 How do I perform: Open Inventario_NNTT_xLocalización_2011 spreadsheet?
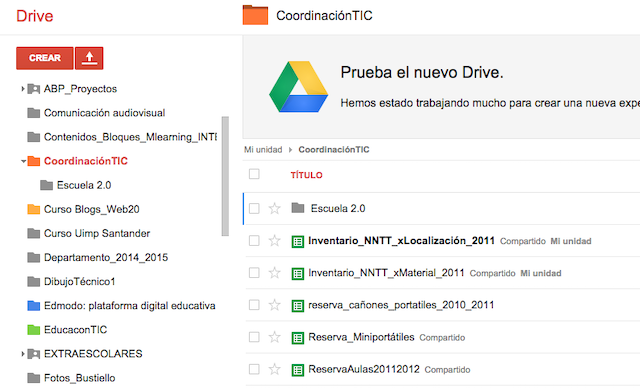(402, 241)
